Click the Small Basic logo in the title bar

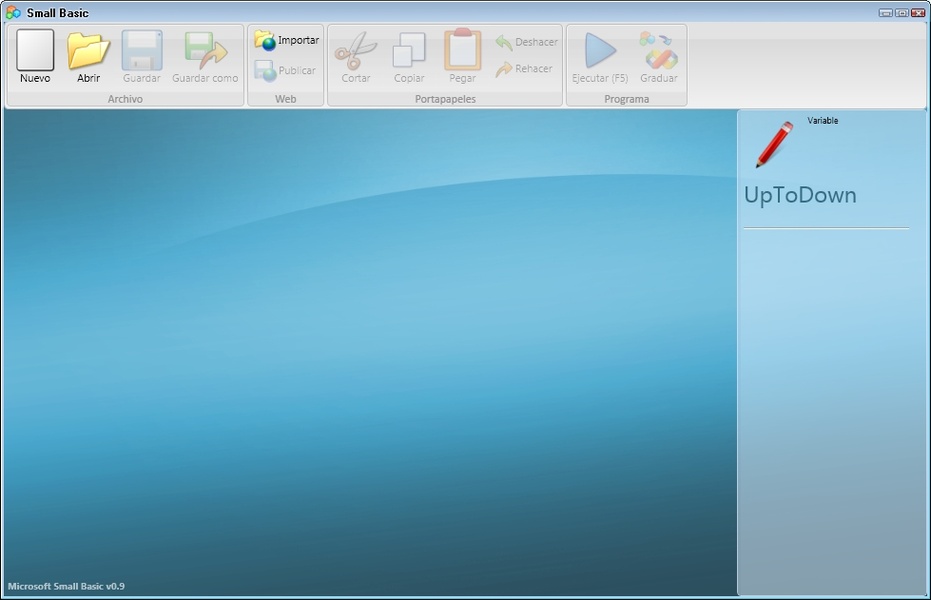[13, 13]
